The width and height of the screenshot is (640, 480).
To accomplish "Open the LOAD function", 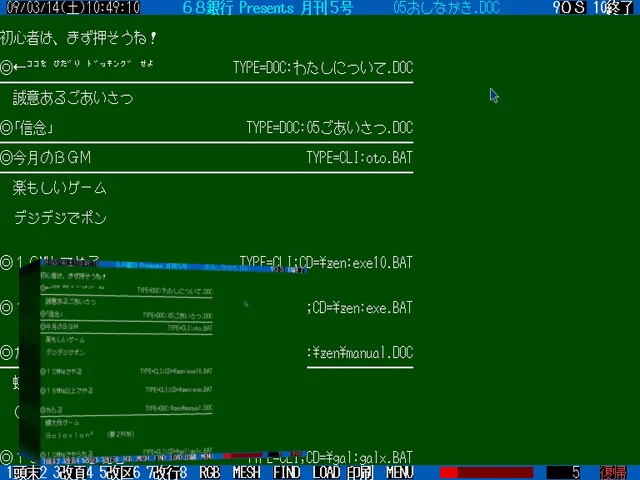I will [327, 473].
